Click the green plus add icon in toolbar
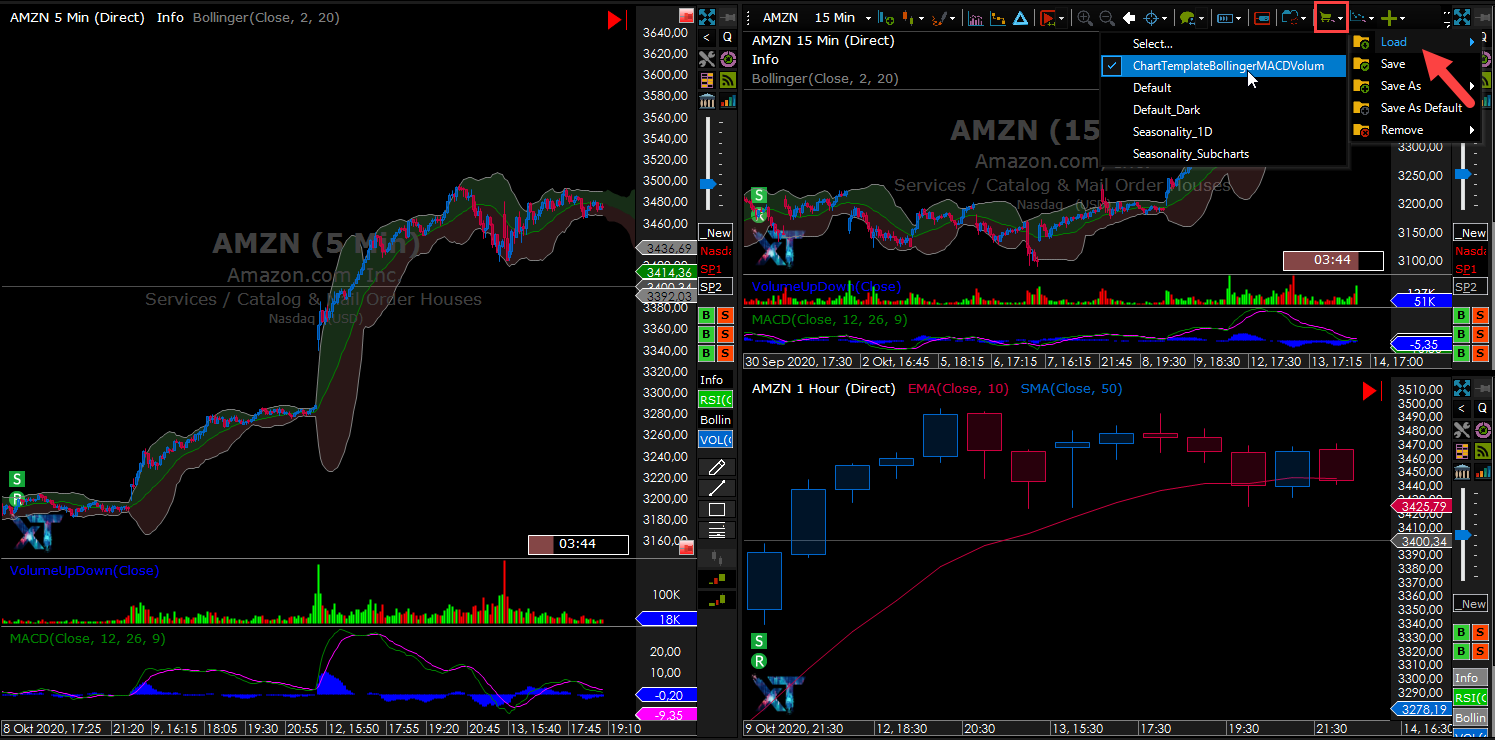 coord(1388,18)
